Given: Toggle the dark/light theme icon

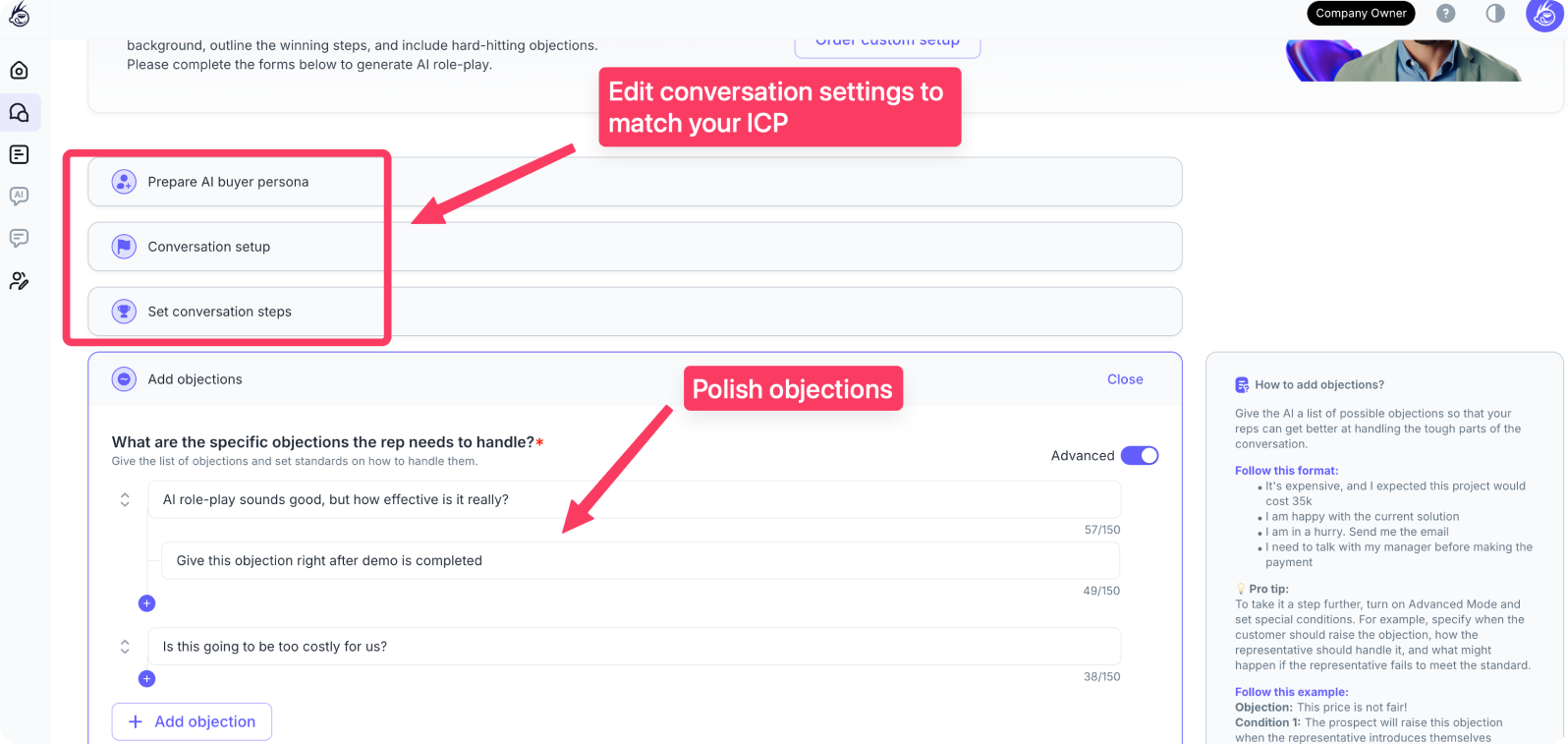Looking at the screenshot, I should tap(1494, 14).
